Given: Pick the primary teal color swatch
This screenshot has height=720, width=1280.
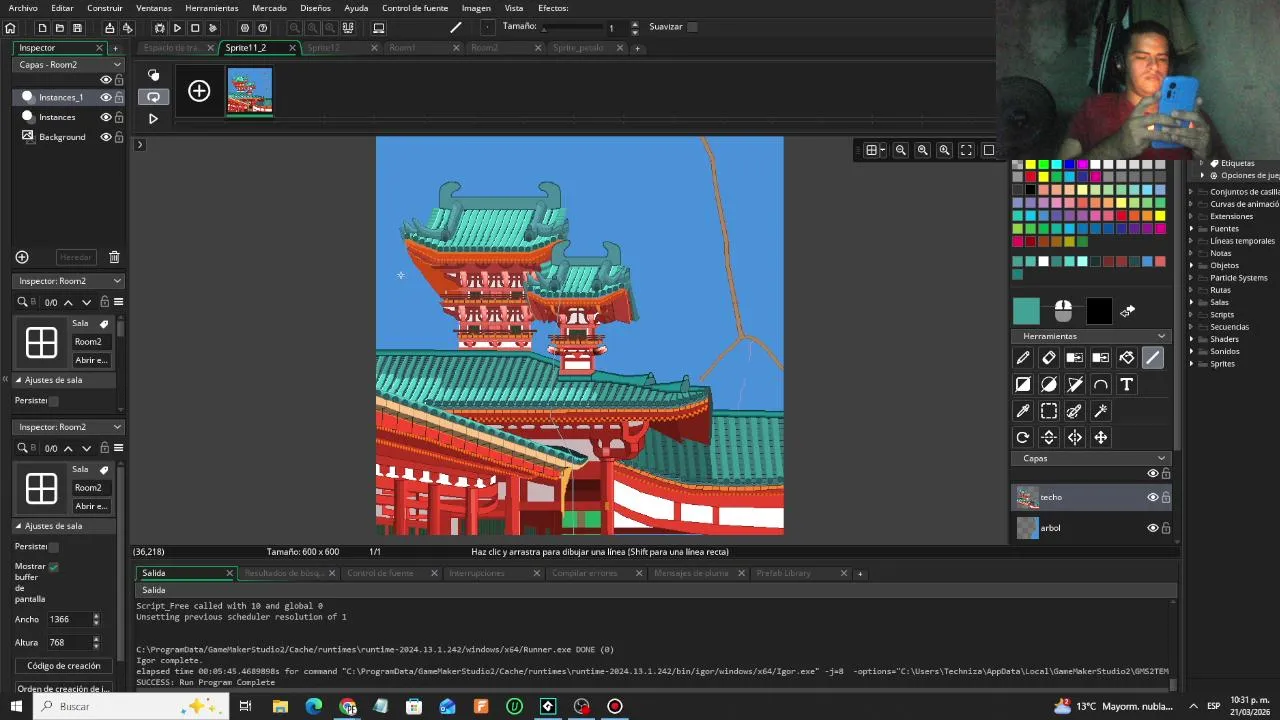Looking at the screenshot, I should 1026,312.
